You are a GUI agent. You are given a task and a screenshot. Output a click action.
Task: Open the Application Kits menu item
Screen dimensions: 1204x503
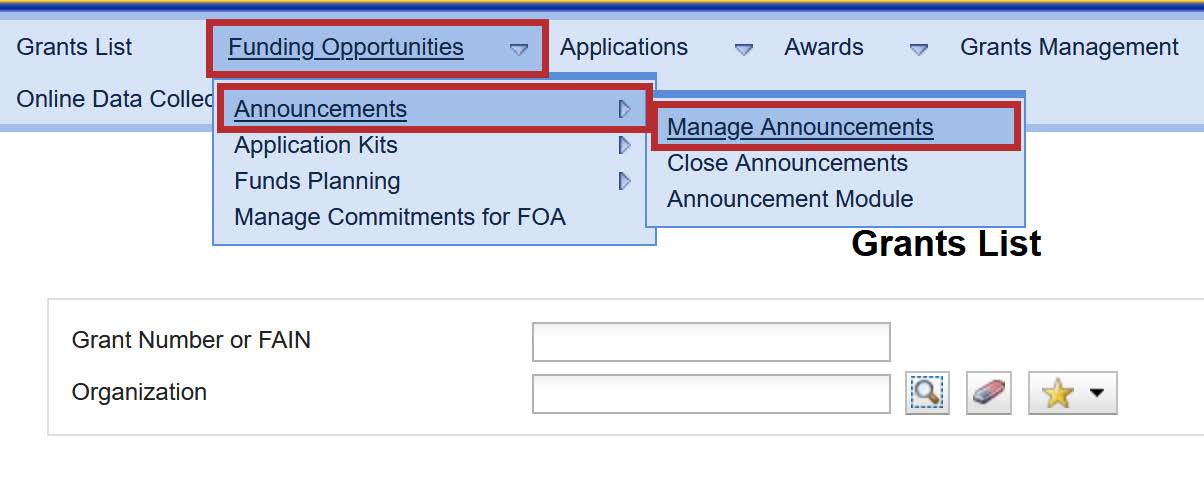click(x=316, y=146)
